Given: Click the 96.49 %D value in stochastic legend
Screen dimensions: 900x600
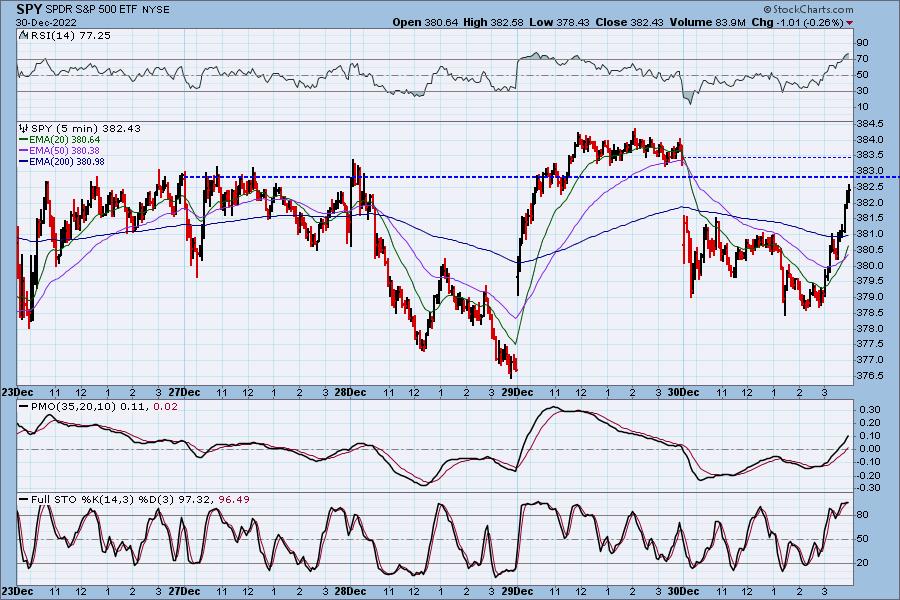Looking at the screenshot, I should point(234,500).
